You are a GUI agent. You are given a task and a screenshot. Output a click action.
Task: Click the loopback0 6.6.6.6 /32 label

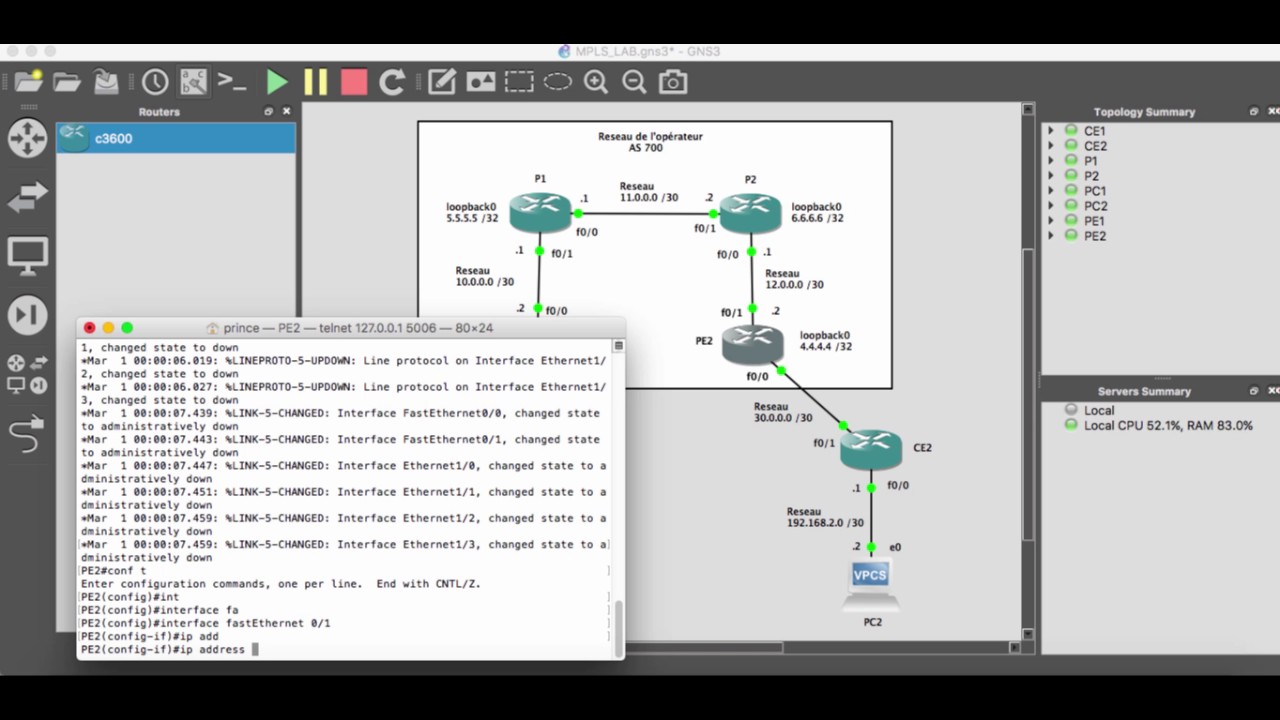[817, 213]
